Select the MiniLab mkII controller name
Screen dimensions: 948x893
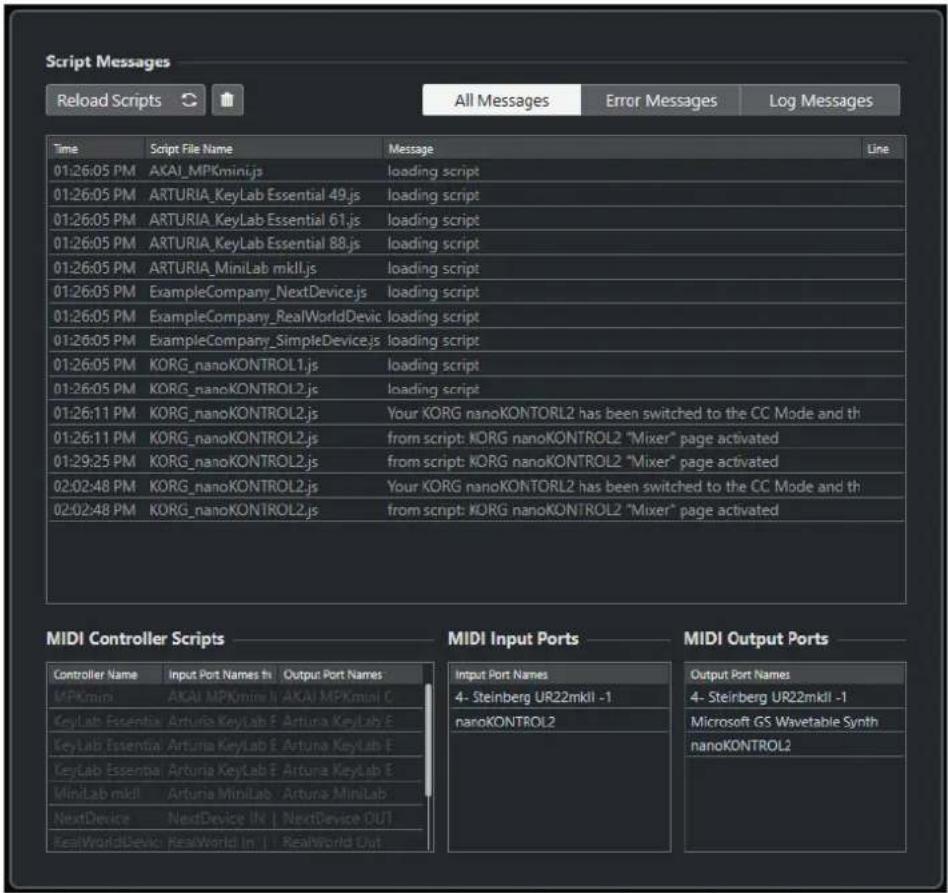(97, 793)
